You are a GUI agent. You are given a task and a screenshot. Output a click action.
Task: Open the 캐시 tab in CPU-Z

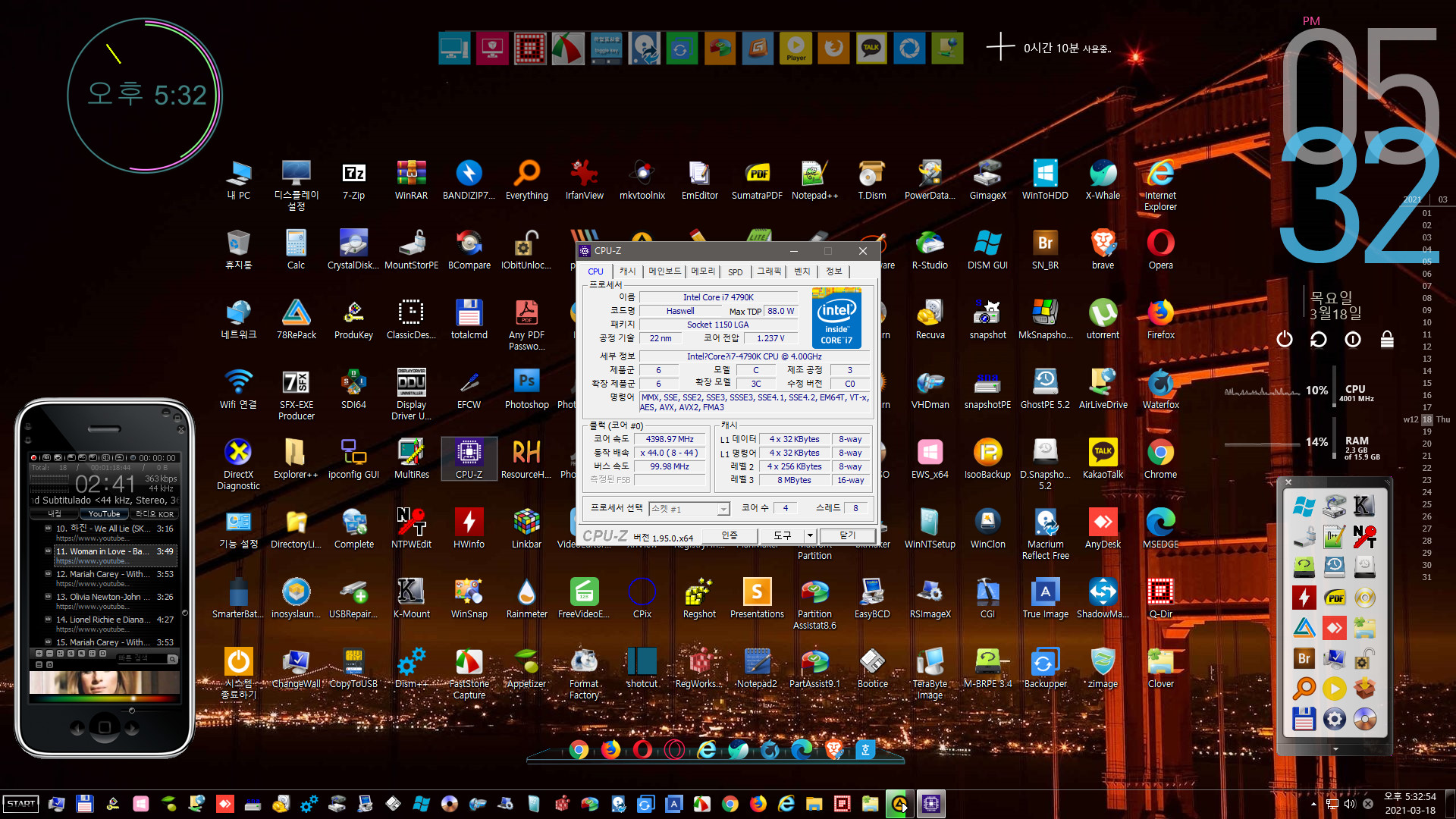[627, 271]
